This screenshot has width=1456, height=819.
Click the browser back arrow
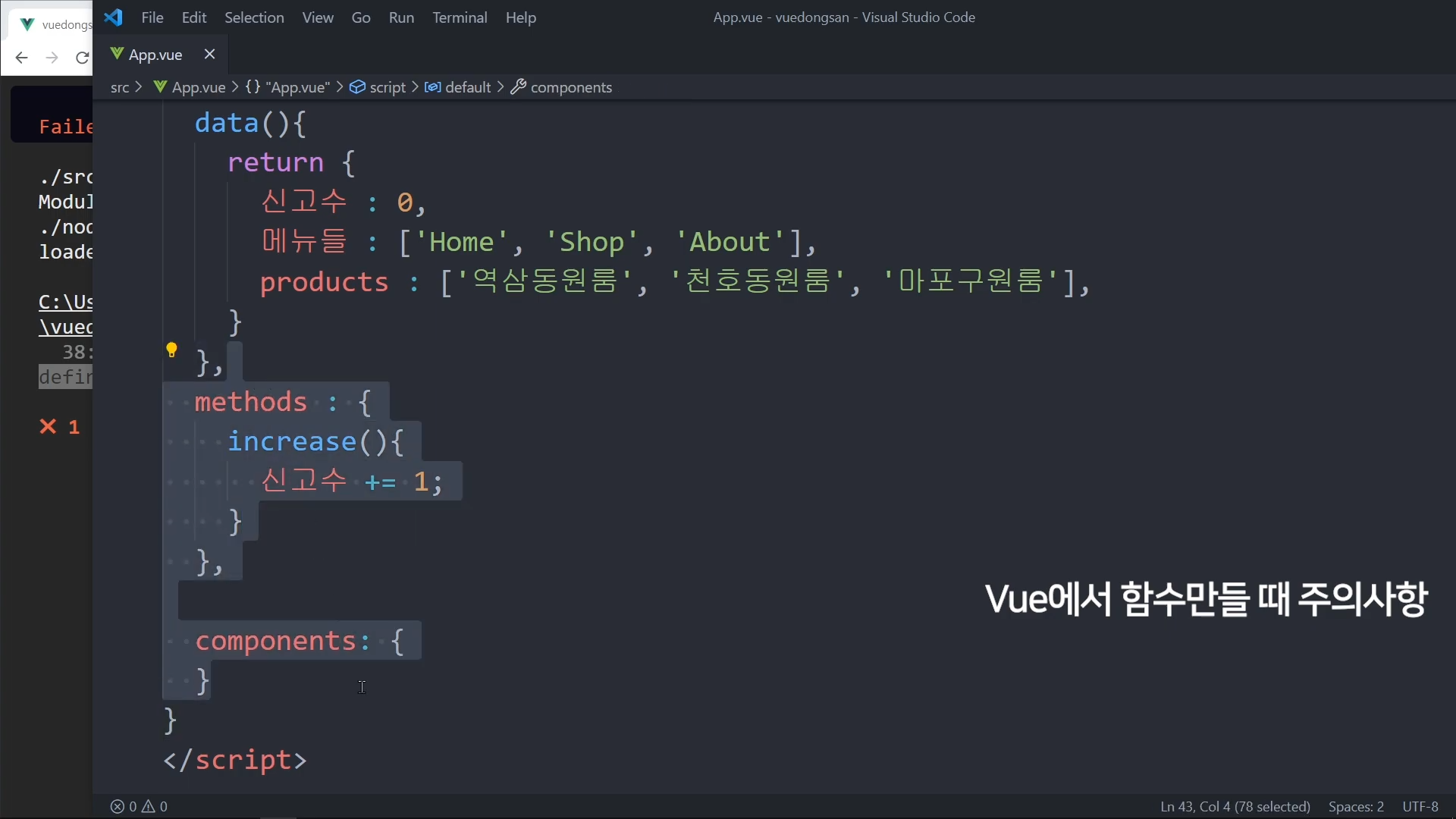coord(21,58)
